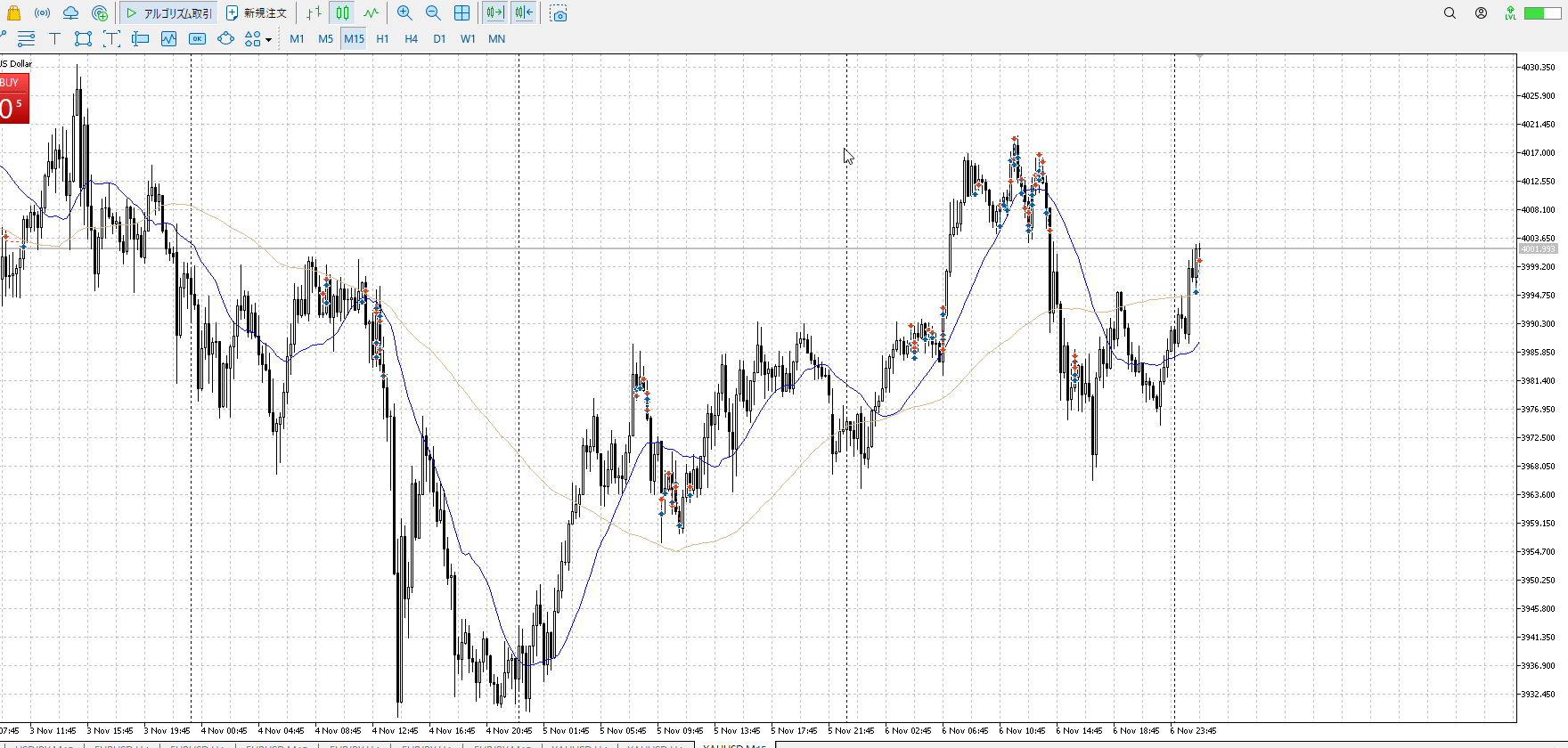Expand the shapes objects dropdown arrow
The height and width of the screenshot is (748, 1568).
coord(268,39)
